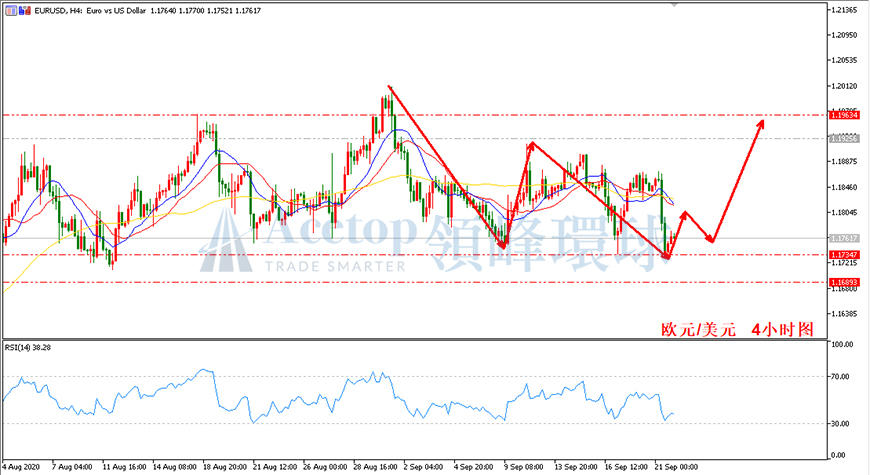870x475 pixels.
Task: Click the 1.16385 price scale label
Action: [844, 314]
